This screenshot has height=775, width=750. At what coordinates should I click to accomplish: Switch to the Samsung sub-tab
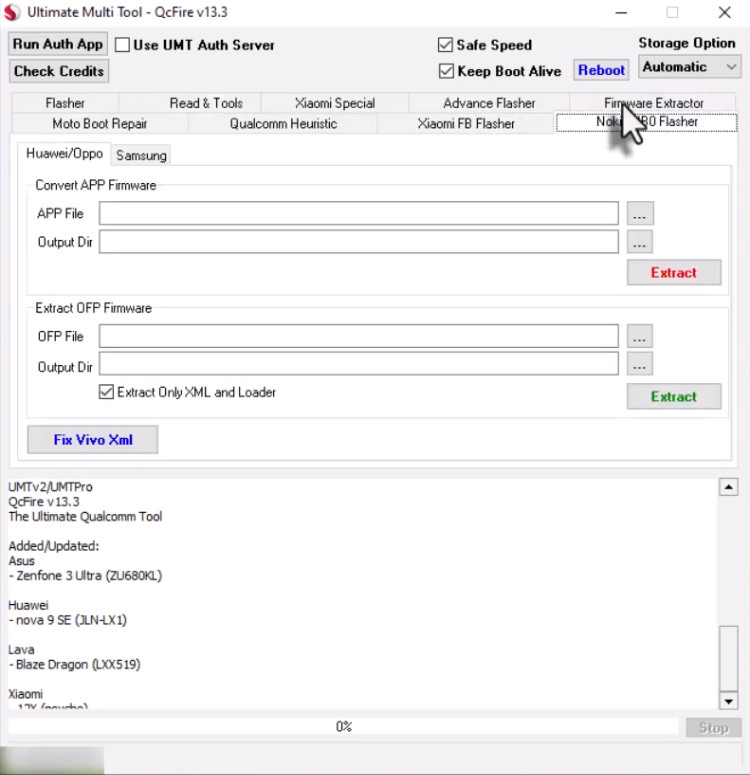pyautogui.click(x=141, y=155)
